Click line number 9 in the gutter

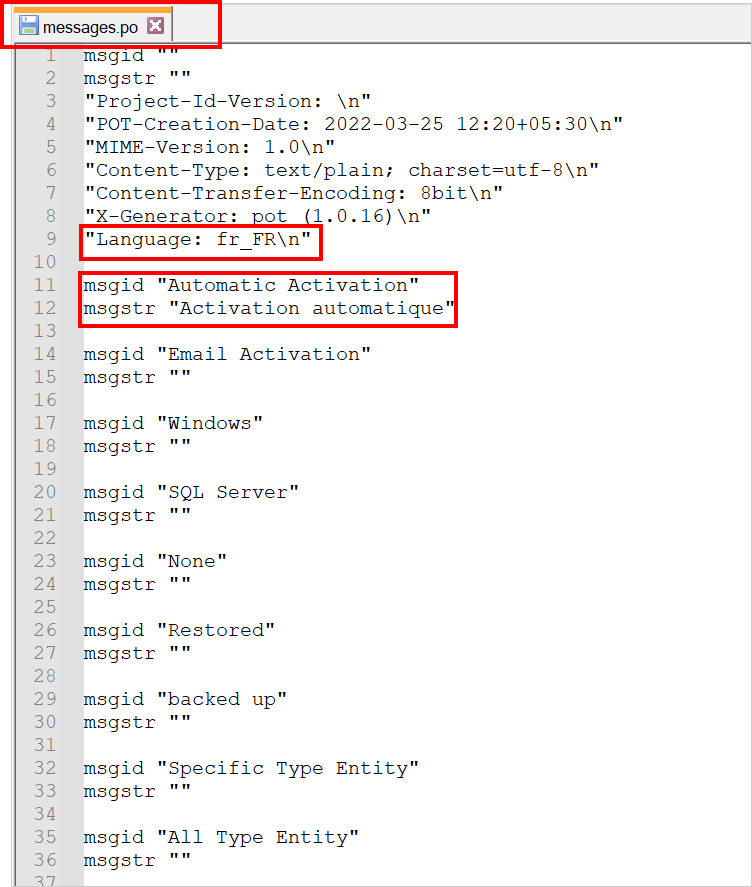(51, 239)
